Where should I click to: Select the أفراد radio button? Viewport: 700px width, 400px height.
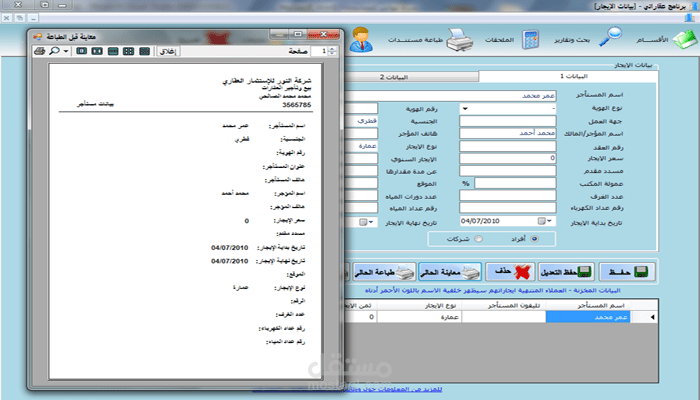534,239
